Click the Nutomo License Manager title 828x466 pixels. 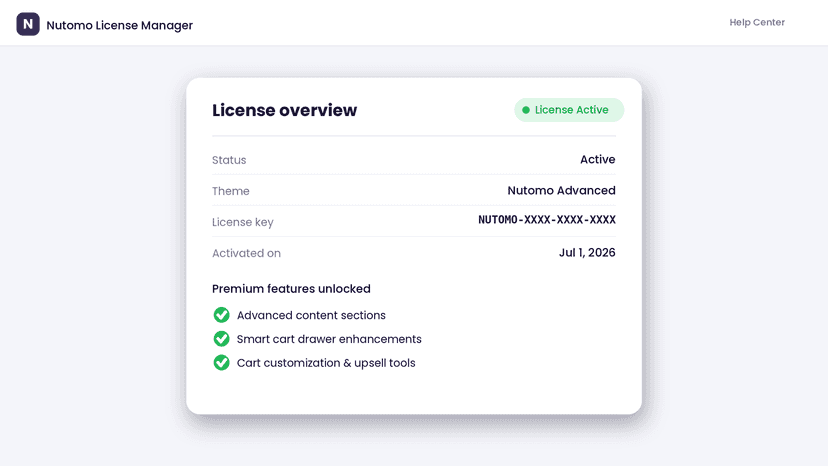119,25
